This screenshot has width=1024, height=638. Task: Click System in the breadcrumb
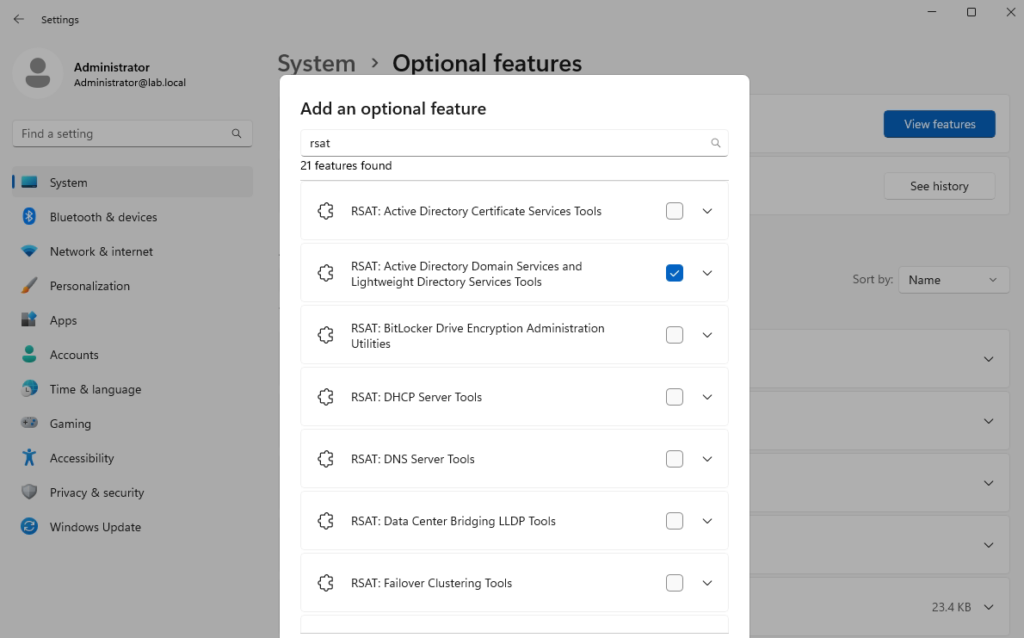click(x=316, y=63)
